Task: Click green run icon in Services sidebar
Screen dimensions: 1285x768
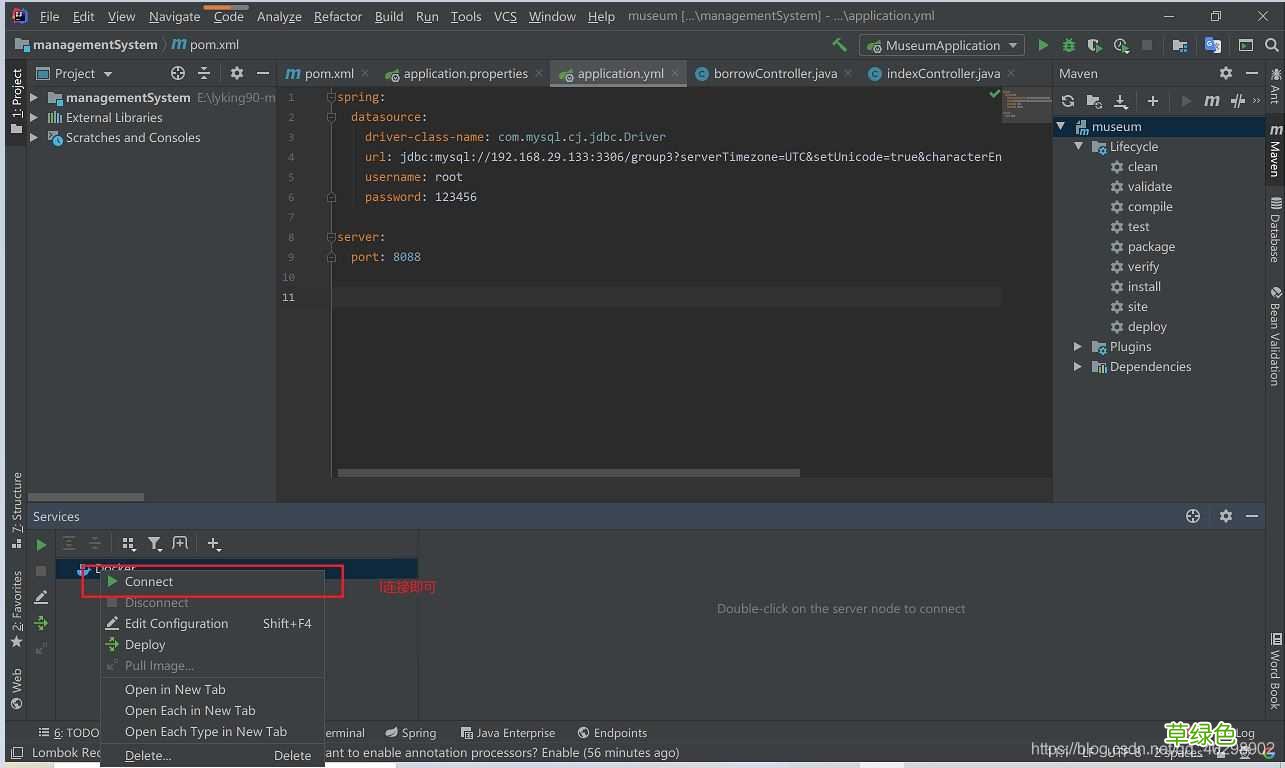Action: coord(41,545)
